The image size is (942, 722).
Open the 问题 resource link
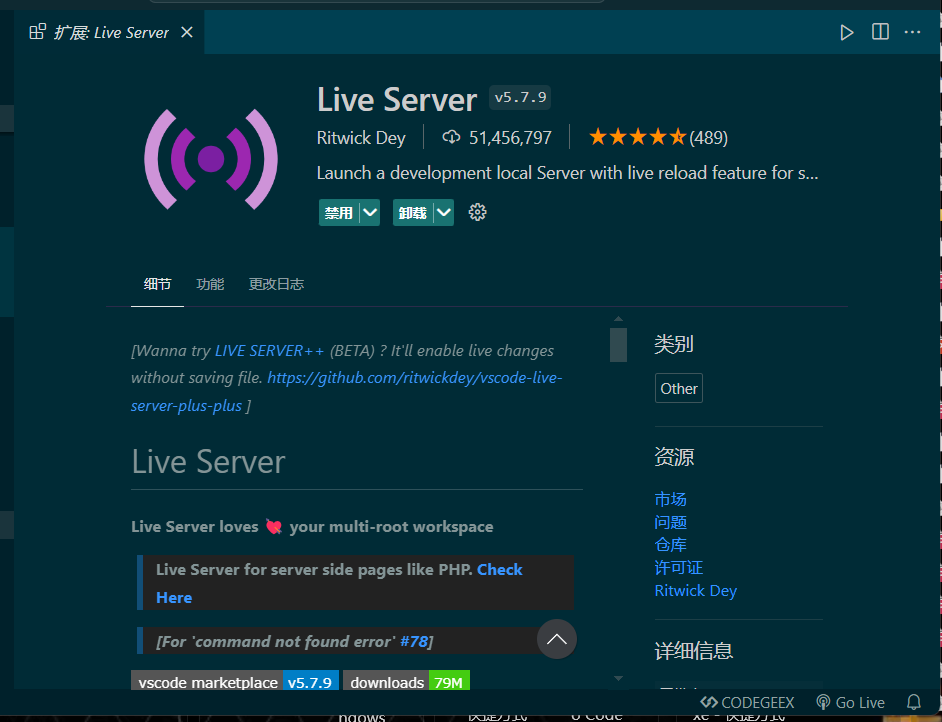pyautogui.click(x=670, y=522)
